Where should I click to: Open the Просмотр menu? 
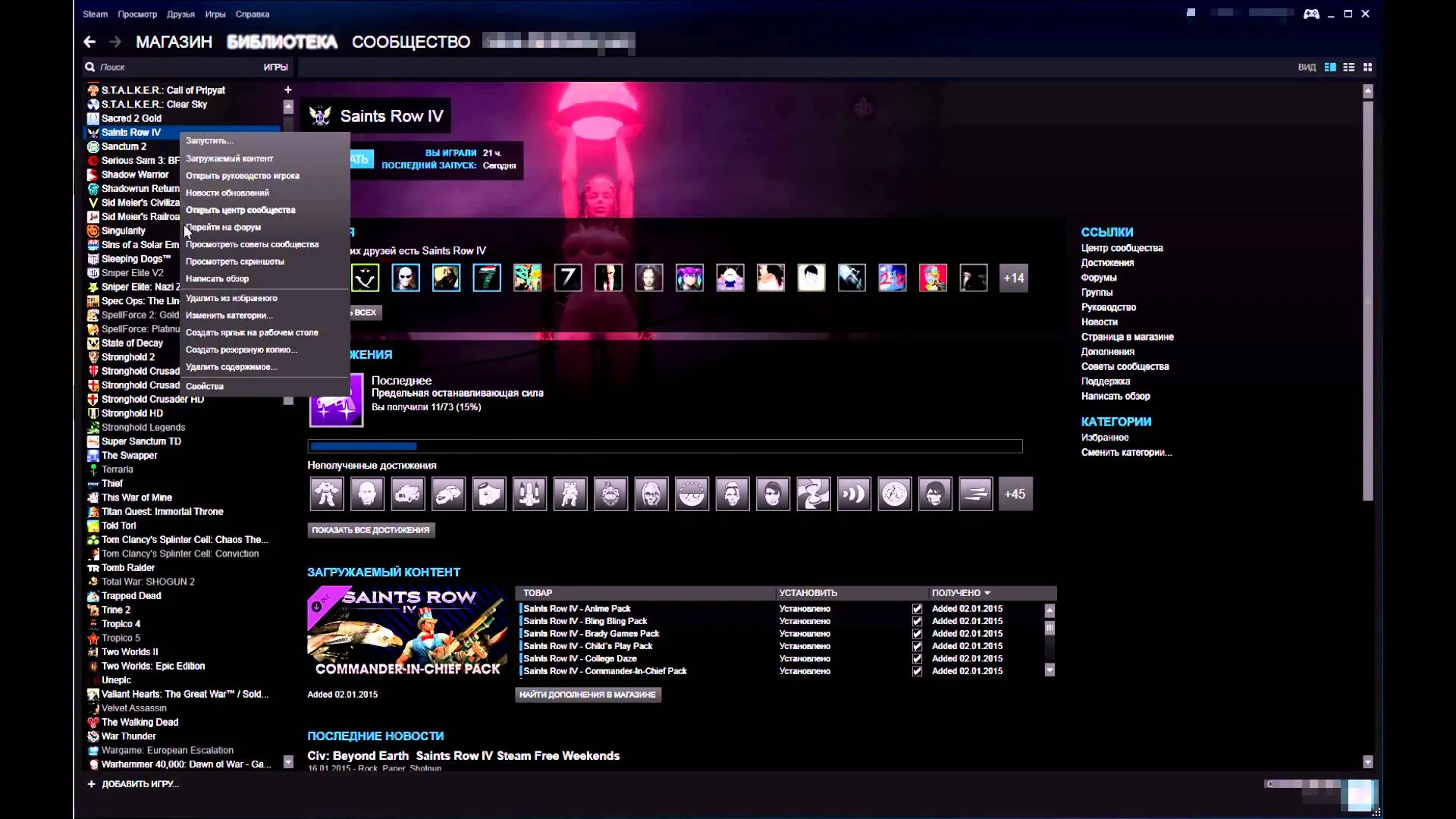pyautogui.click(x=137, y=14)
